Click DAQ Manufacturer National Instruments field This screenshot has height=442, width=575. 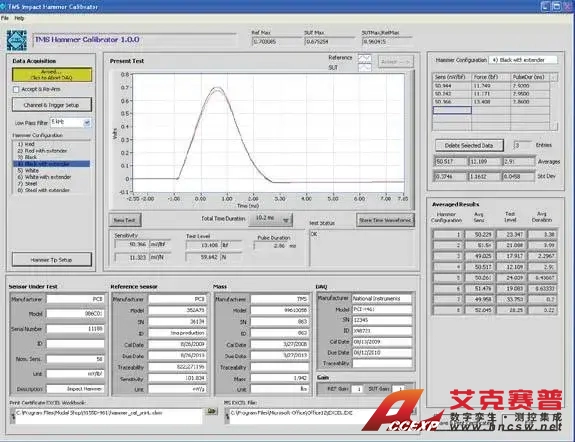382,299
